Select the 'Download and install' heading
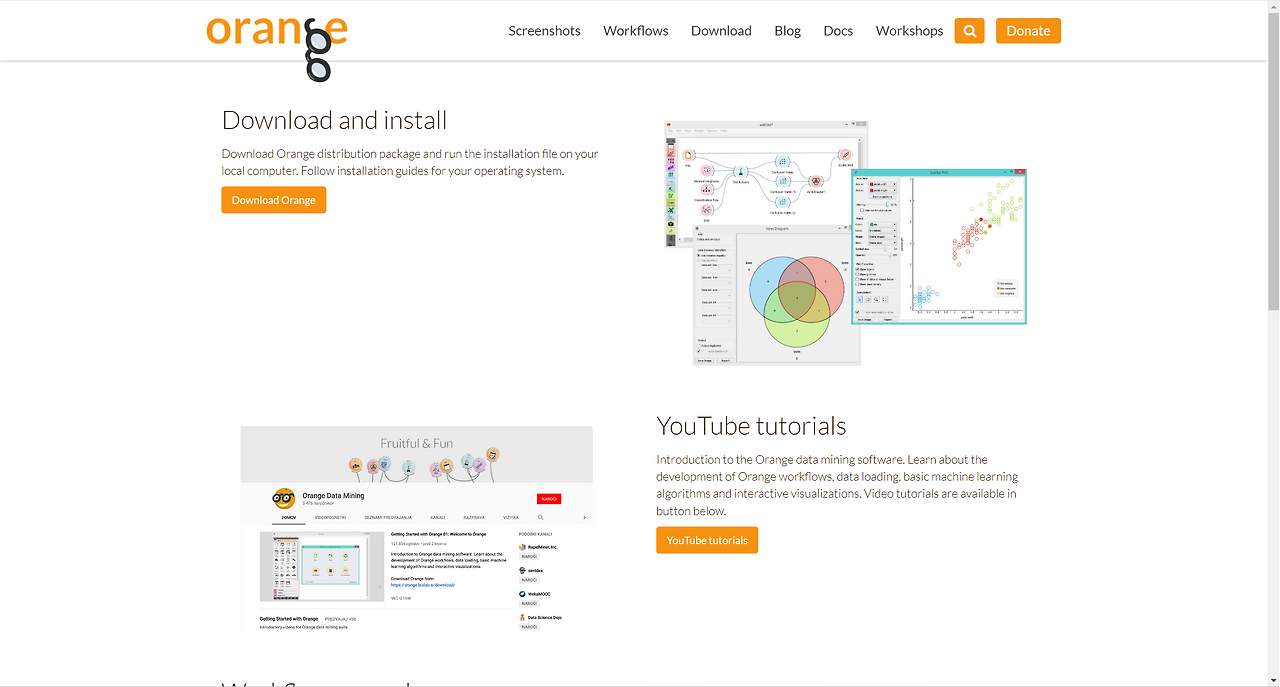 tap(334, 120)
